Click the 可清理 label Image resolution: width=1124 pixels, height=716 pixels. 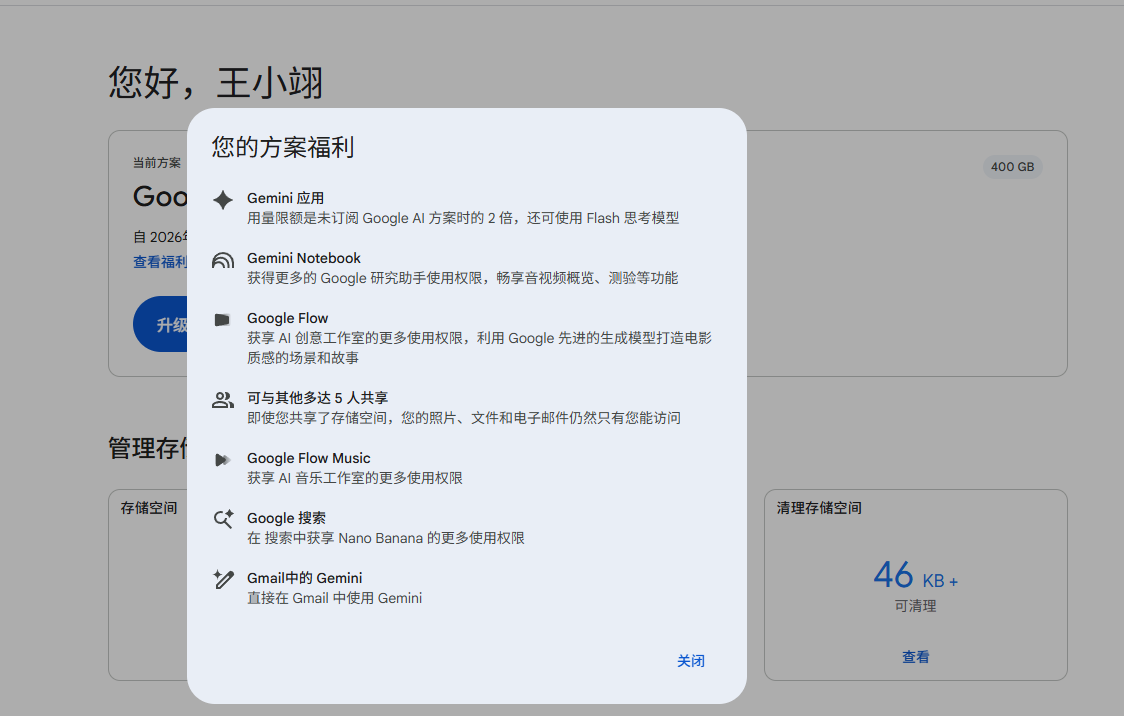pyautogui.click(x=915, y=606)
